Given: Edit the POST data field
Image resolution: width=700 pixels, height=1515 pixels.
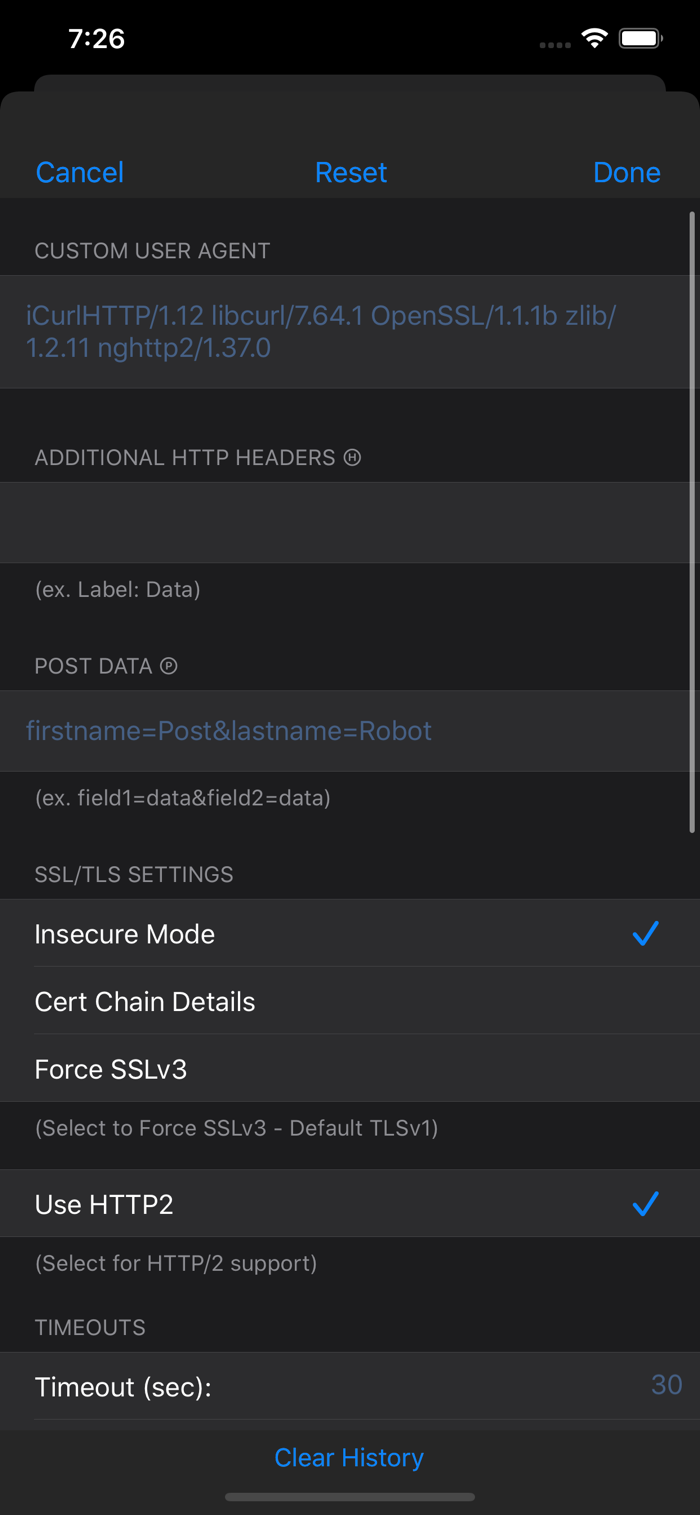Looking at the screenshot, I should pyautogui.click(x=350, y=731).
